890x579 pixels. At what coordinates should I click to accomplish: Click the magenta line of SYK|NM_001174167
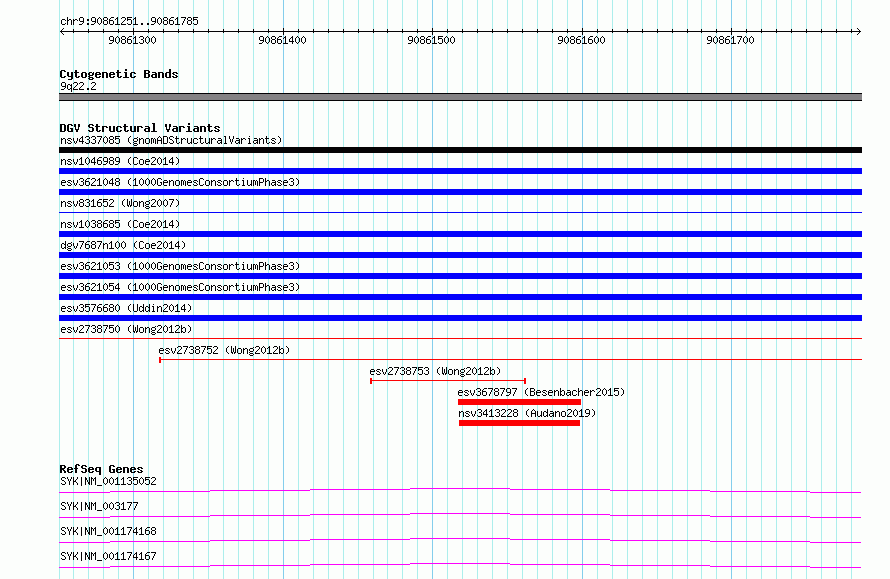point(460,565)
